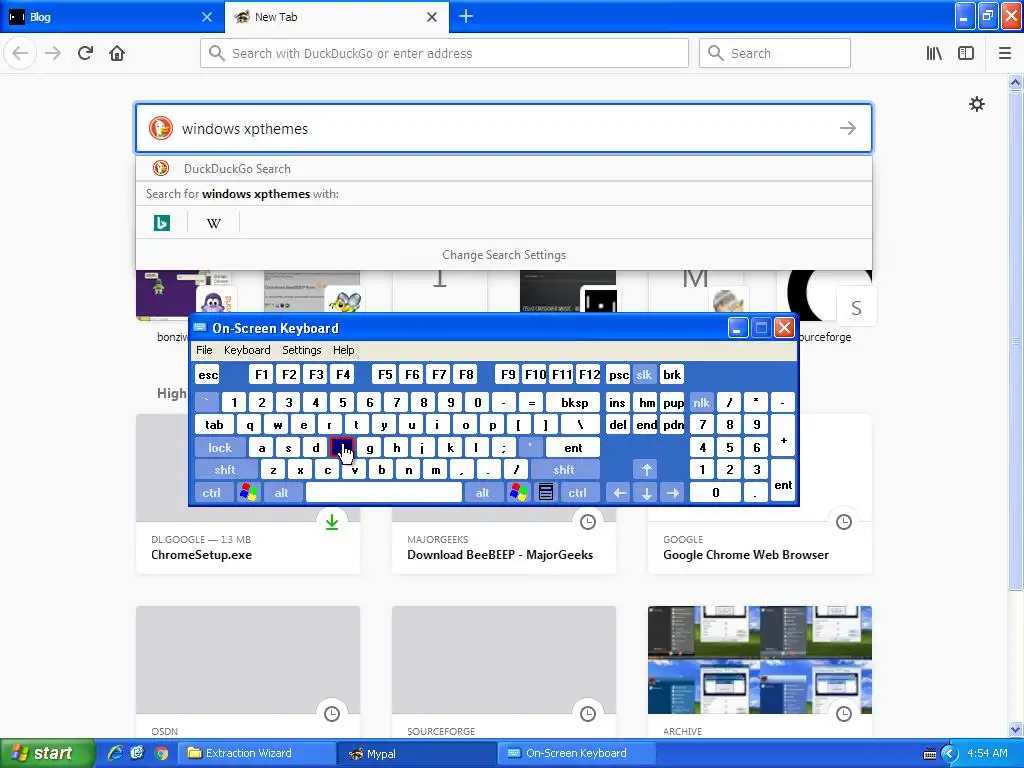The height and width of the screenshot is (768, 1024).
Task: Open the Library icon in toolbar
Action: click(934, 53)
